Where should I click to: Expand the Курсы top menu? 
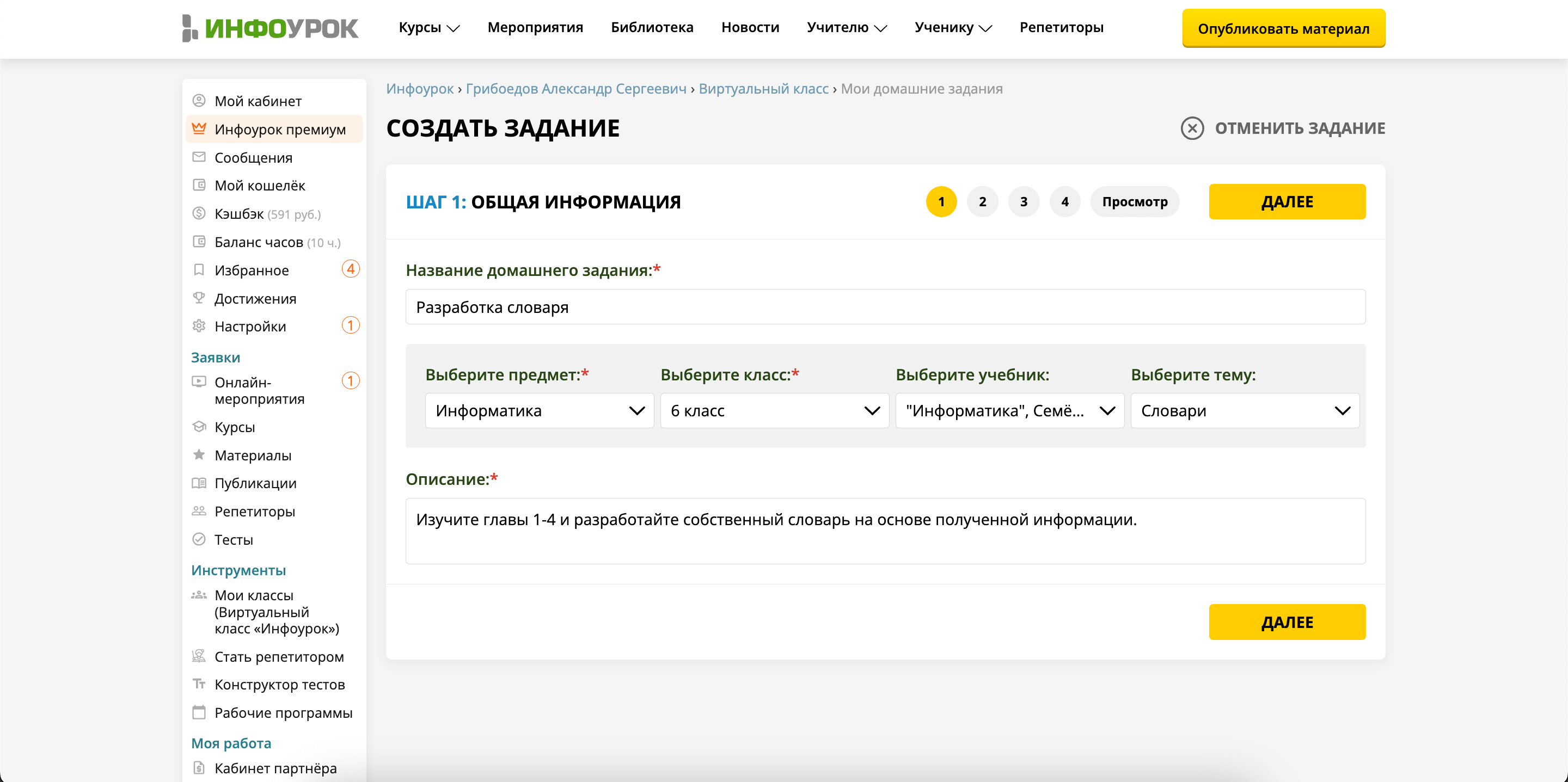point(429,27)
